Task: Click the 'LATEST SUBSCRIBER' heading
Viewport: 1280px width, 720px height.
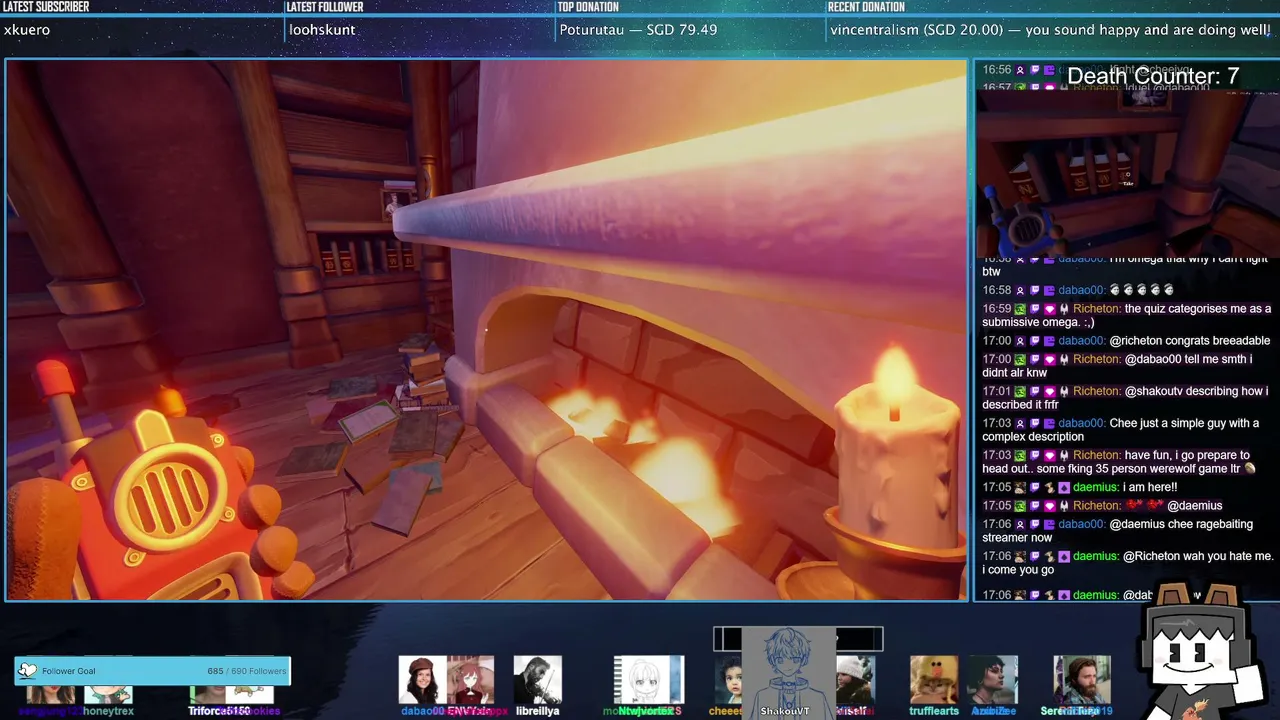Action: [x=46, y=7]
